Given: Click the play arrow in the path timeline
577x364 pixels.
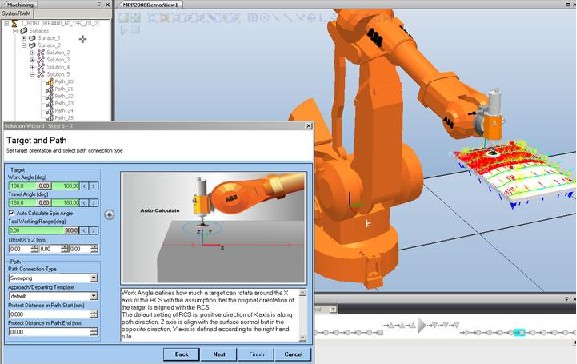Looking at the screenshot, I should 422,325.
